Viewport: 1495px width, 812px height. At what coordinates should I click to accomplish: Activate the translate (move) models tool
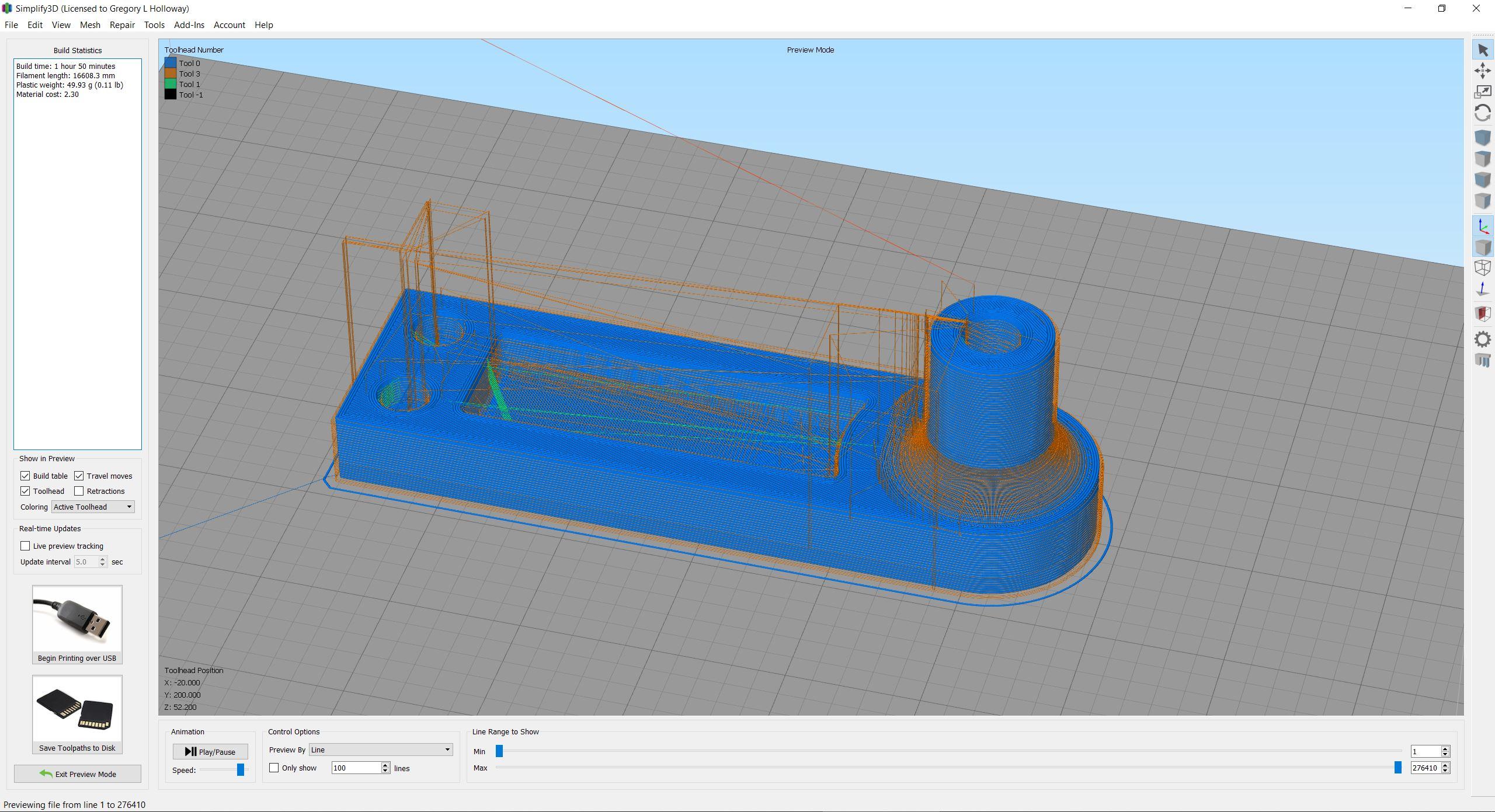[x=1482, y=71]
